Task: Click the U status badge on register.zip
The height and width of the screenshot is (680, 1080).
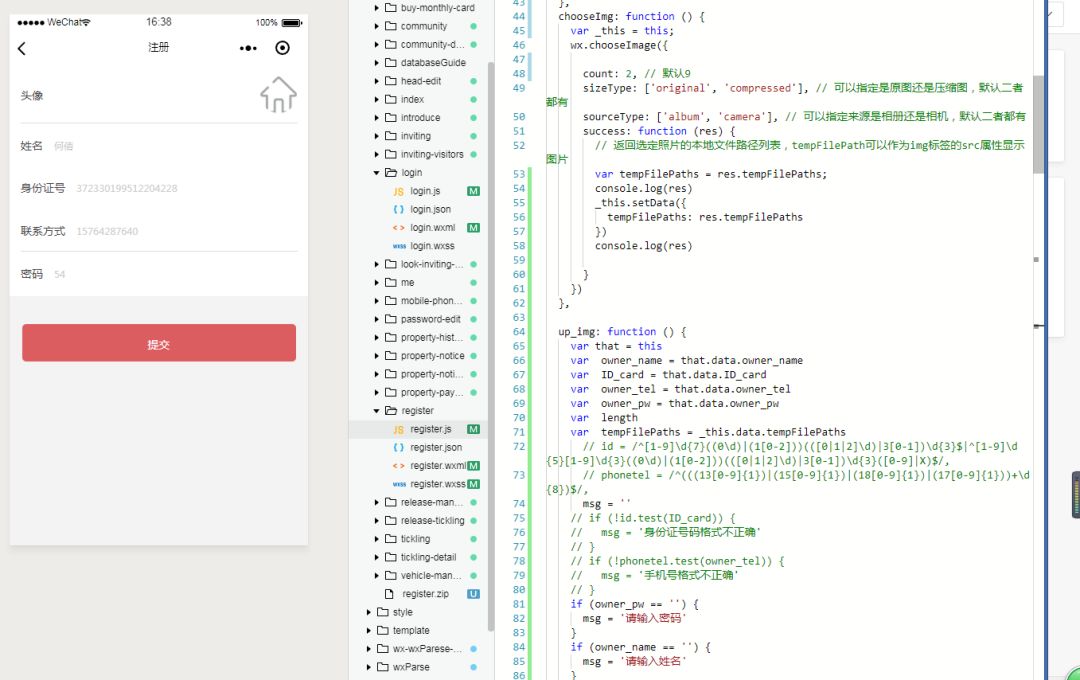Action: [473, 594]
